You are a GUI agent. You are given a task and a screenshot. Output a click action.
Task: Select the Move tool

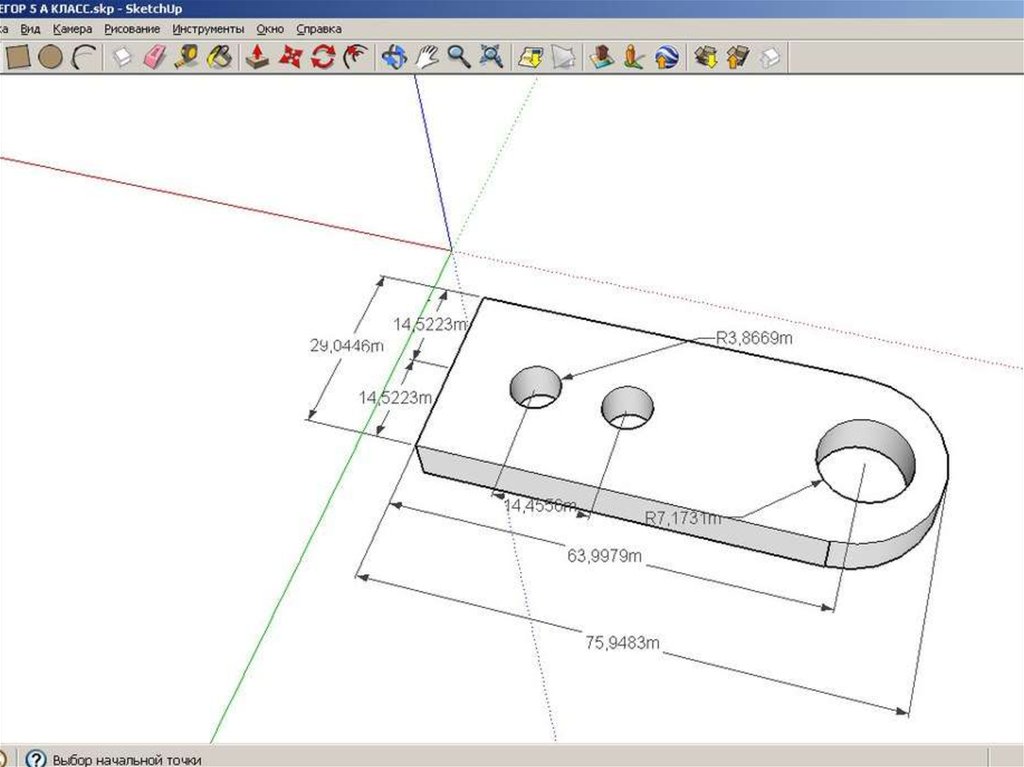[290, 57]
